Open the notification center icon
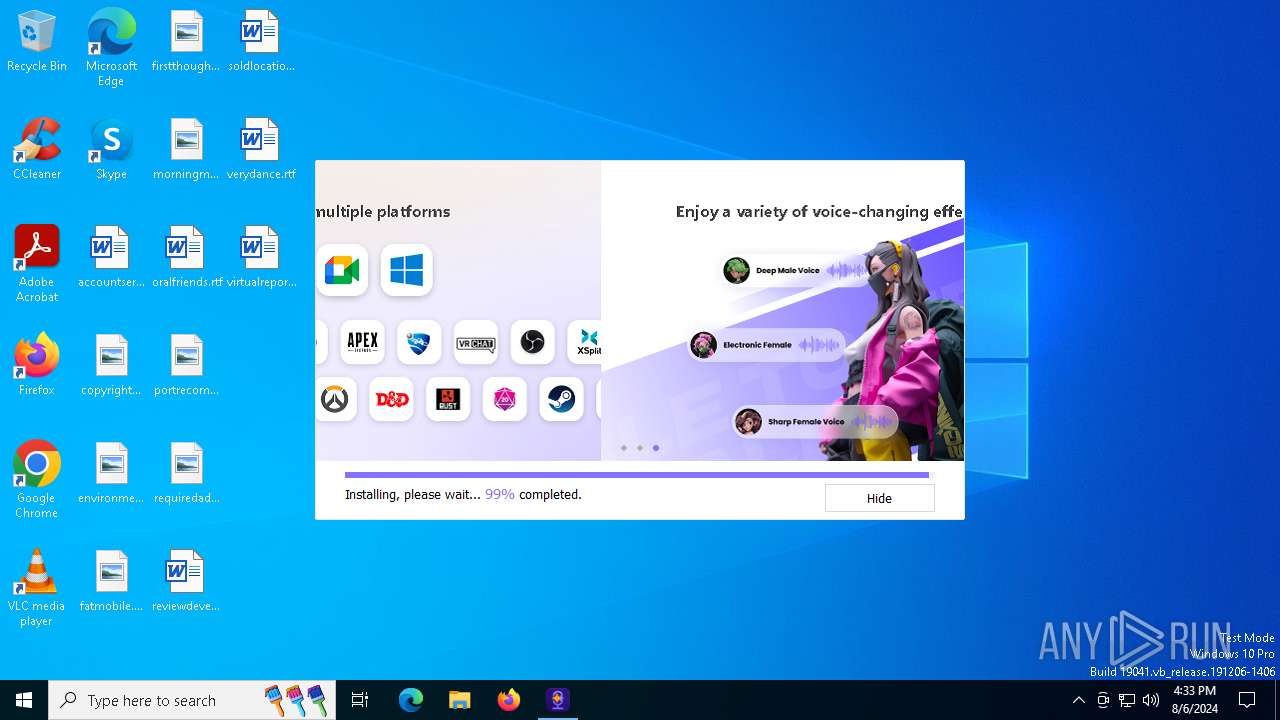The height and width of the screenshot is (720, 1280). [1248, 700]
